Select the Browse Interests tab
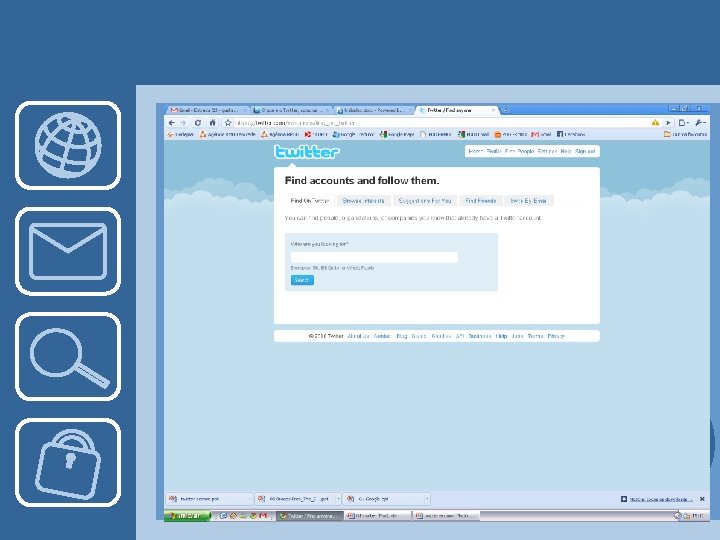The height and width of the screenshot is (540, 720). [x=363, y=201]
